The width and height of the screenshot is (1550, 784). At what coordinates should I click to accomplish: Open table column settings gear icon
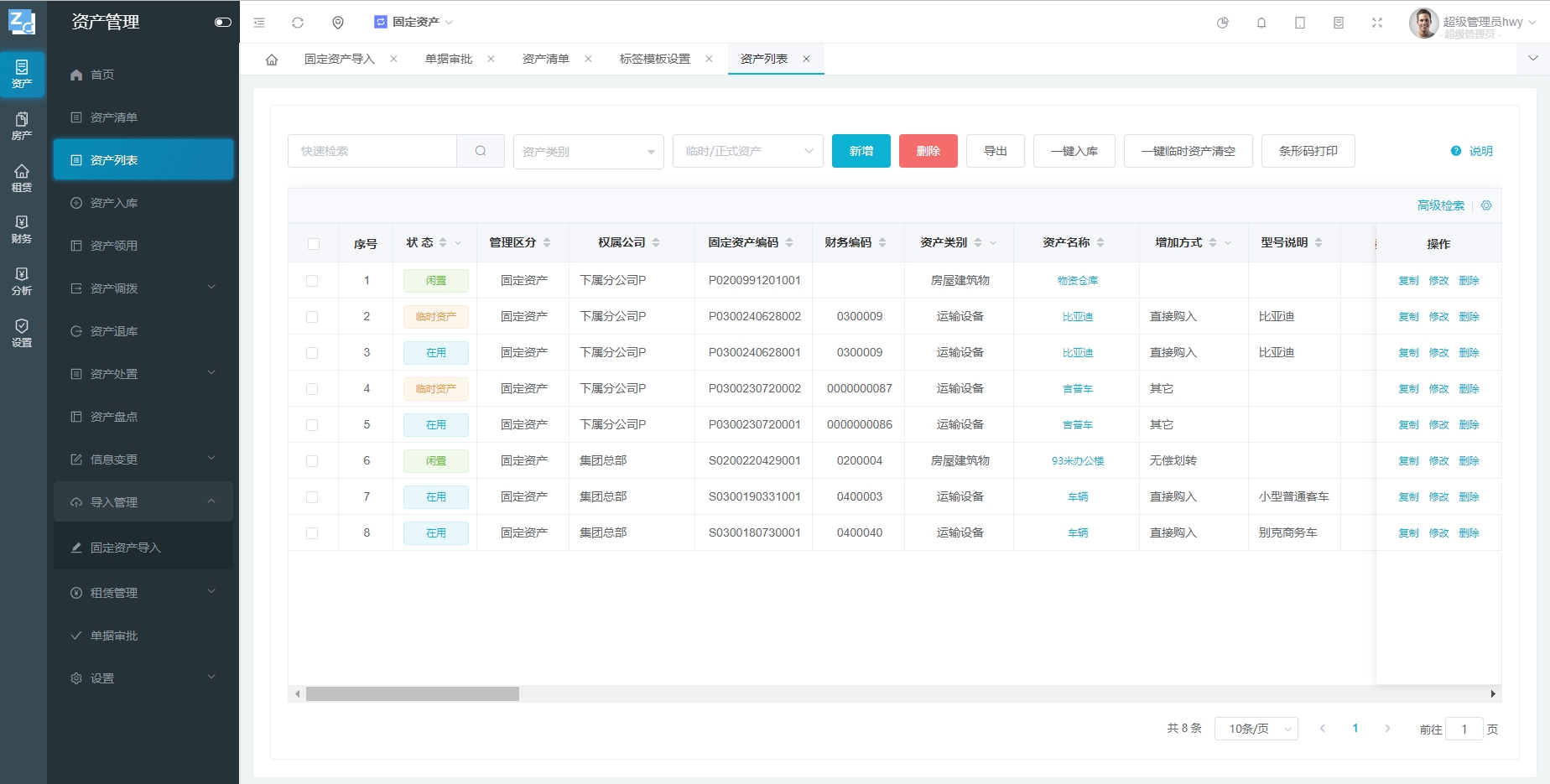click(x=1486, y=205)
